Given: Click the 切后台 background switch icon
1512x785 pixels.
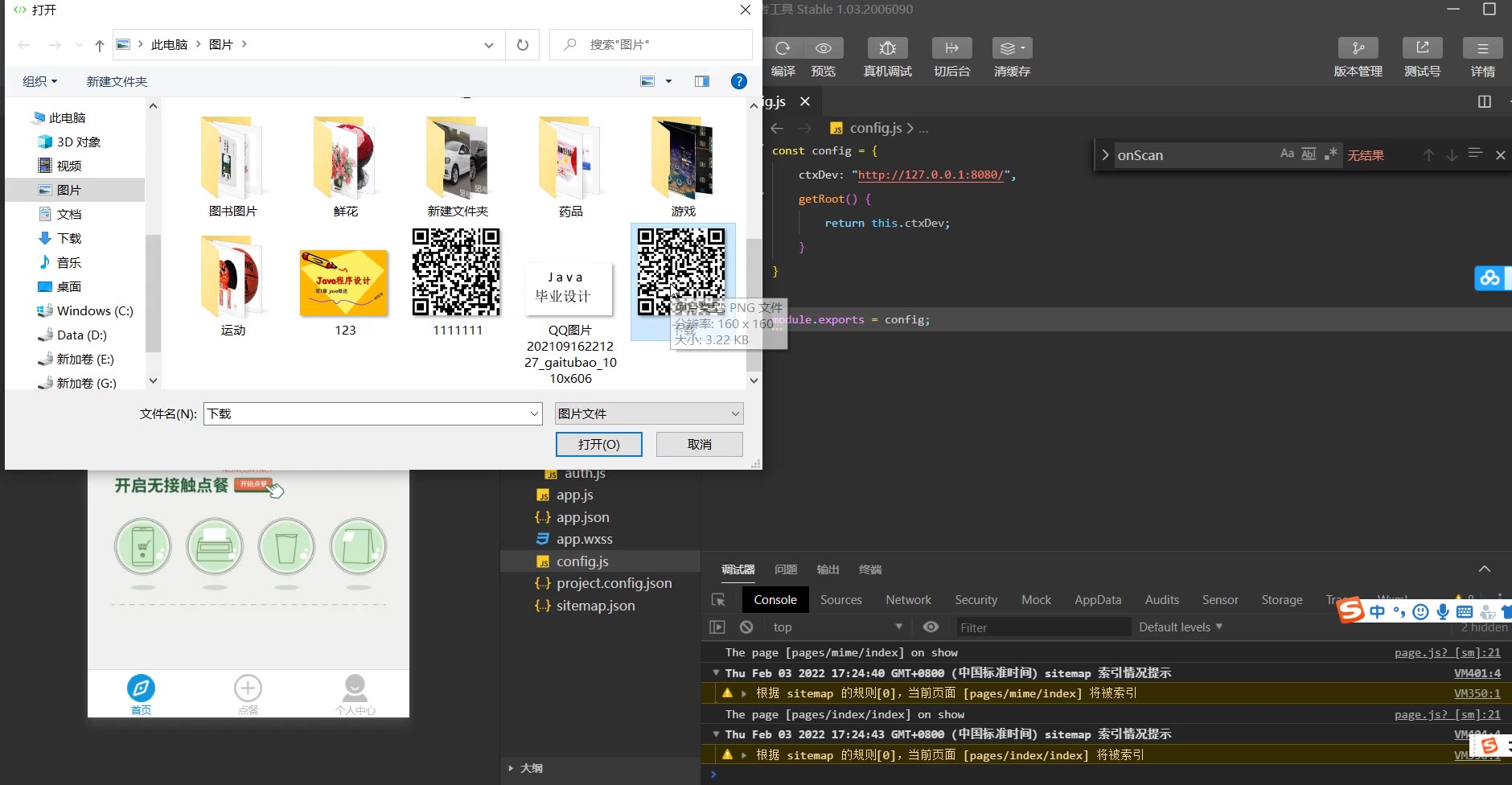Looking at the screenshot, I should [951, 48].
